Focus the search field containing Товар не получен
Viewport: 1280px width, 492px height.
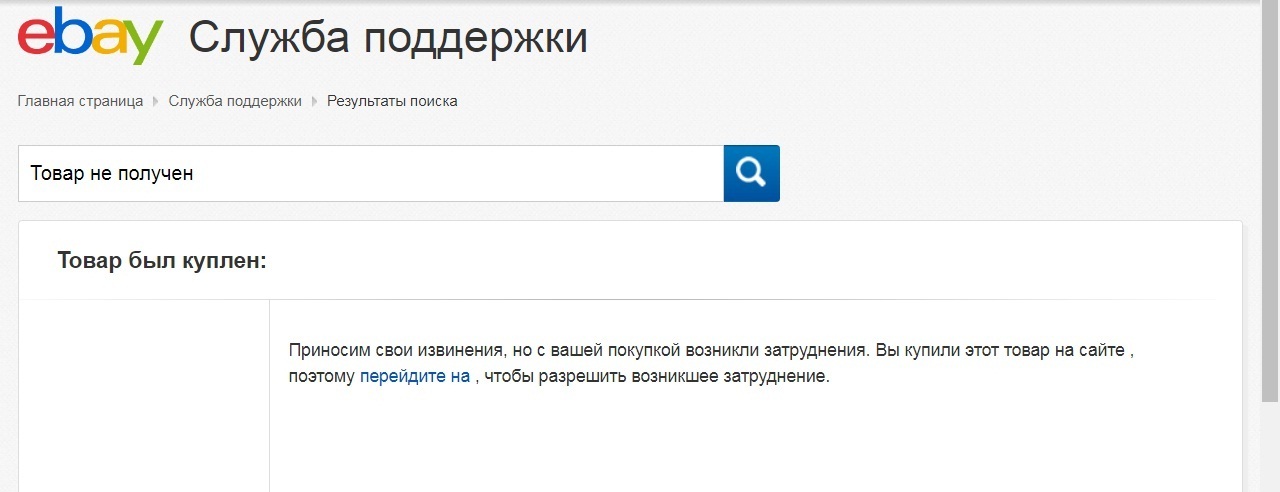[370, 173]
